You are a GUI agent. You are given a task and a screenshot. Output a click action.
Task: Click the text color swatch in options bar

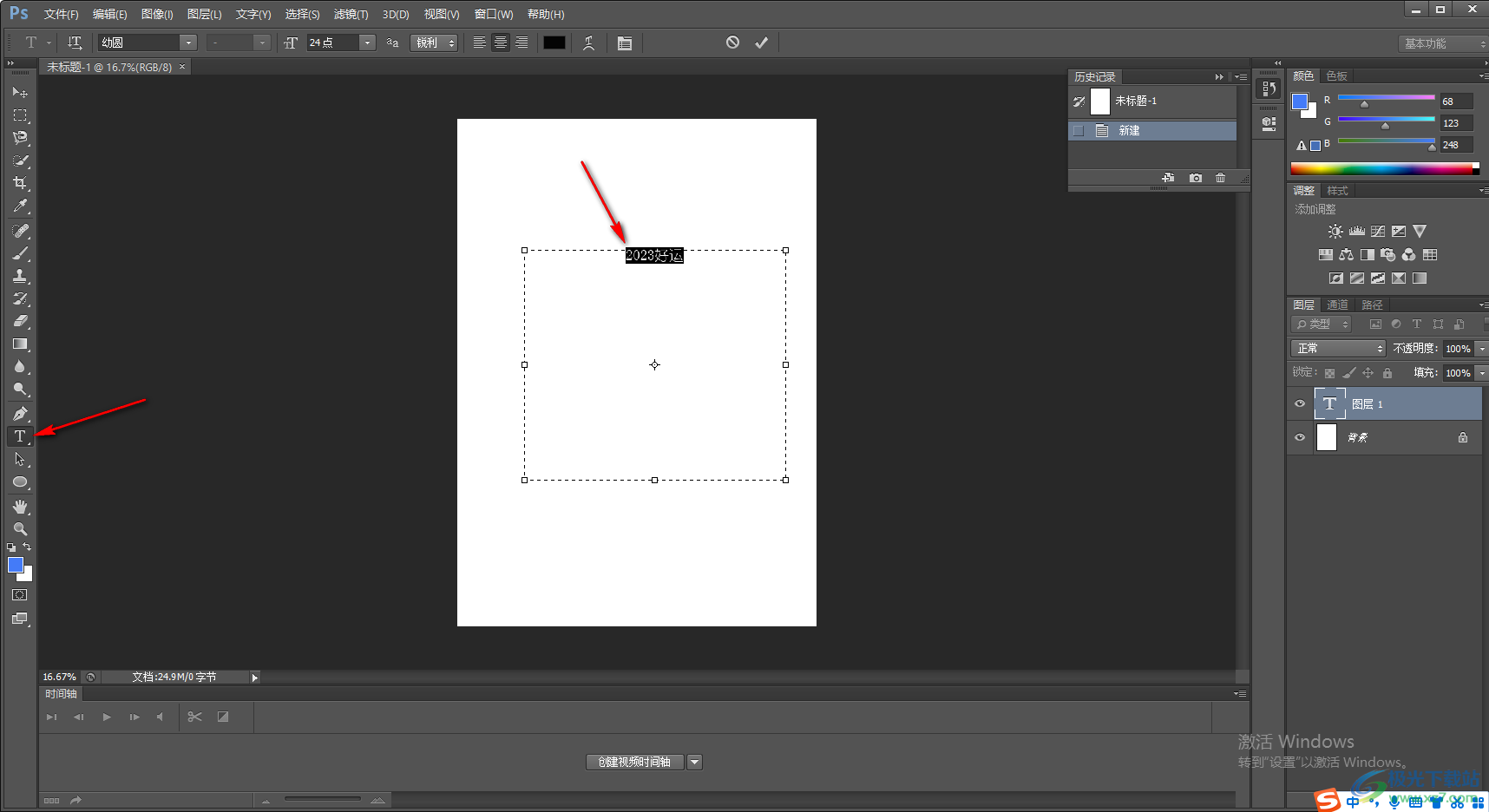coord(554,43)
